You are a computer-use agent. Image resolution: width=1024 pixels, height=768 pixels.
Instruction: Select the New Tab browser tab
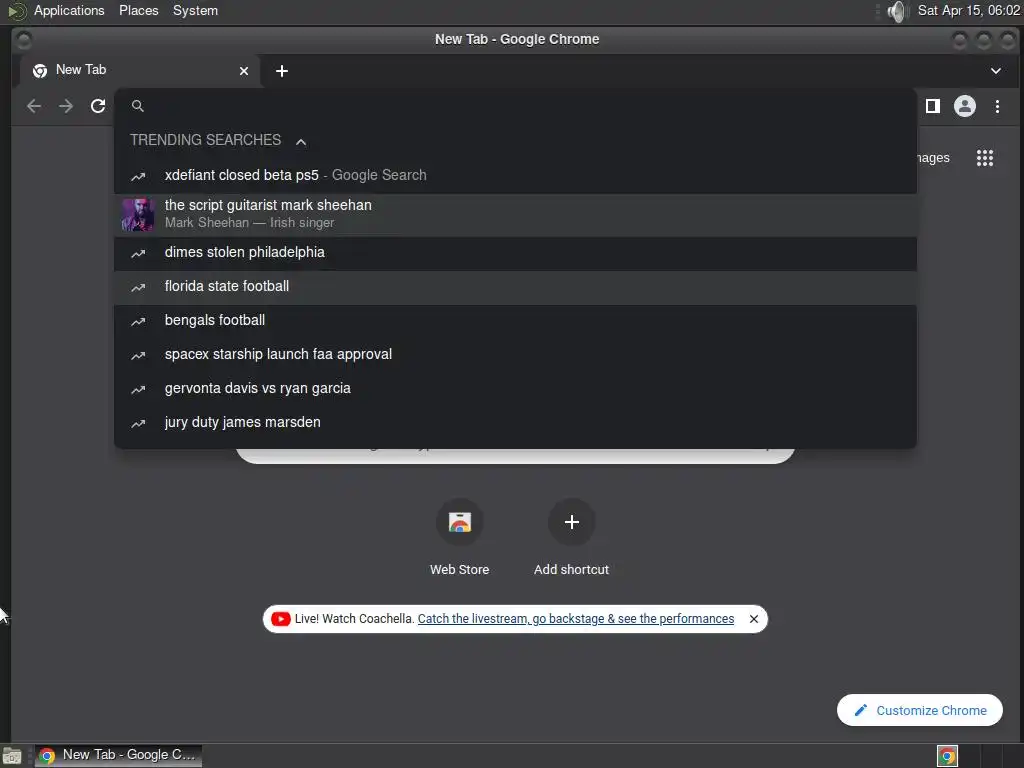pyautogui.click(x=140, y=70)
